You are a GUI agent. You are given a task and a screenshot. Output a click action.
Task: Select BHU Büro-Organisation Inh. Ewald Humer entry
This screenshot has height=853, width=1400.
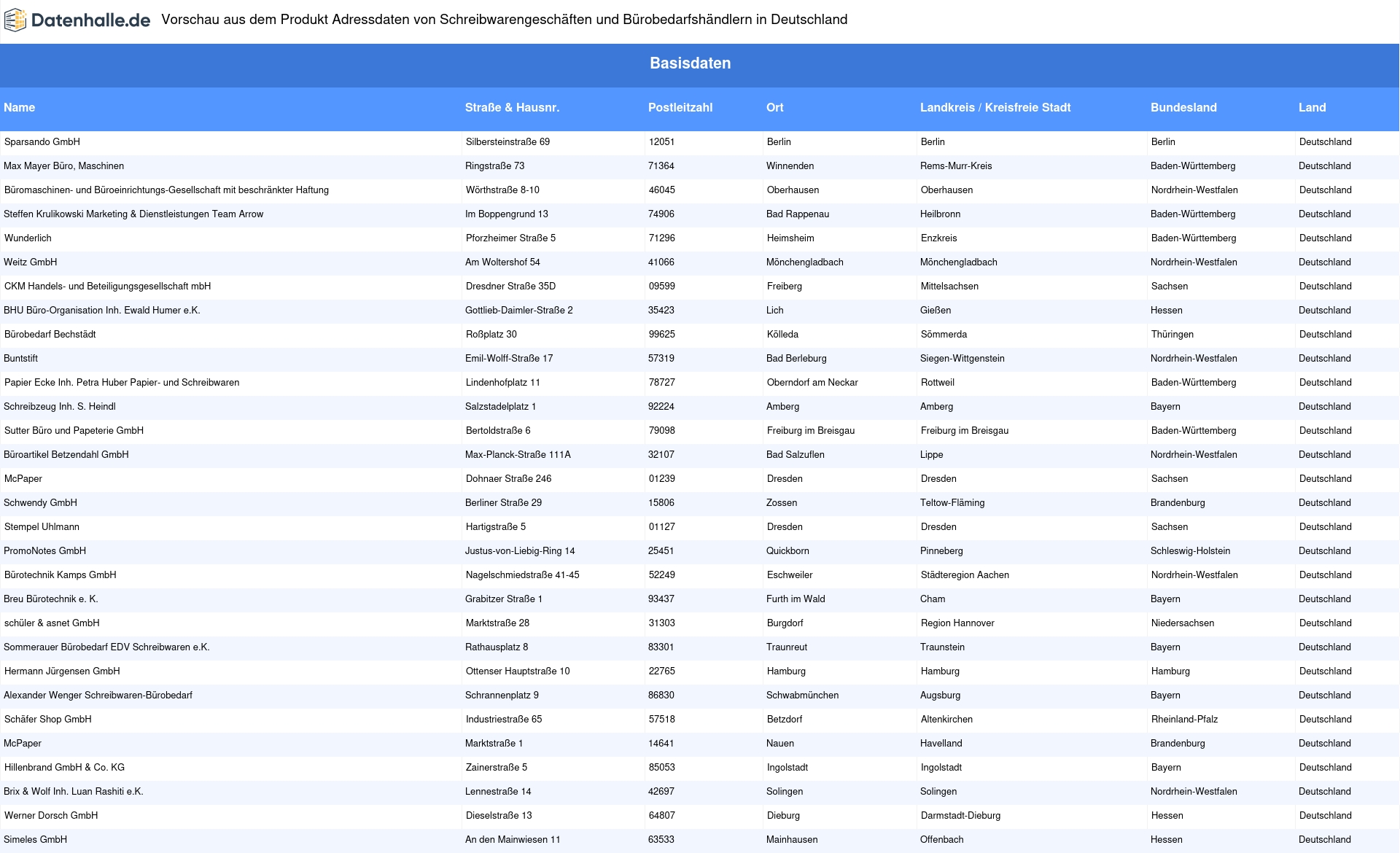pyautogui.click(x=102, y=311)
